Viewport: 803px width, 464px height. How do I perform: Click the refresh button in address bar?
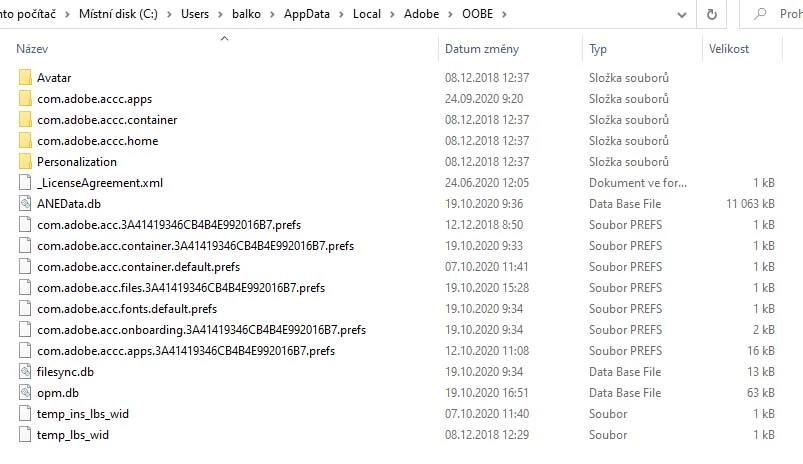point(712,14)
